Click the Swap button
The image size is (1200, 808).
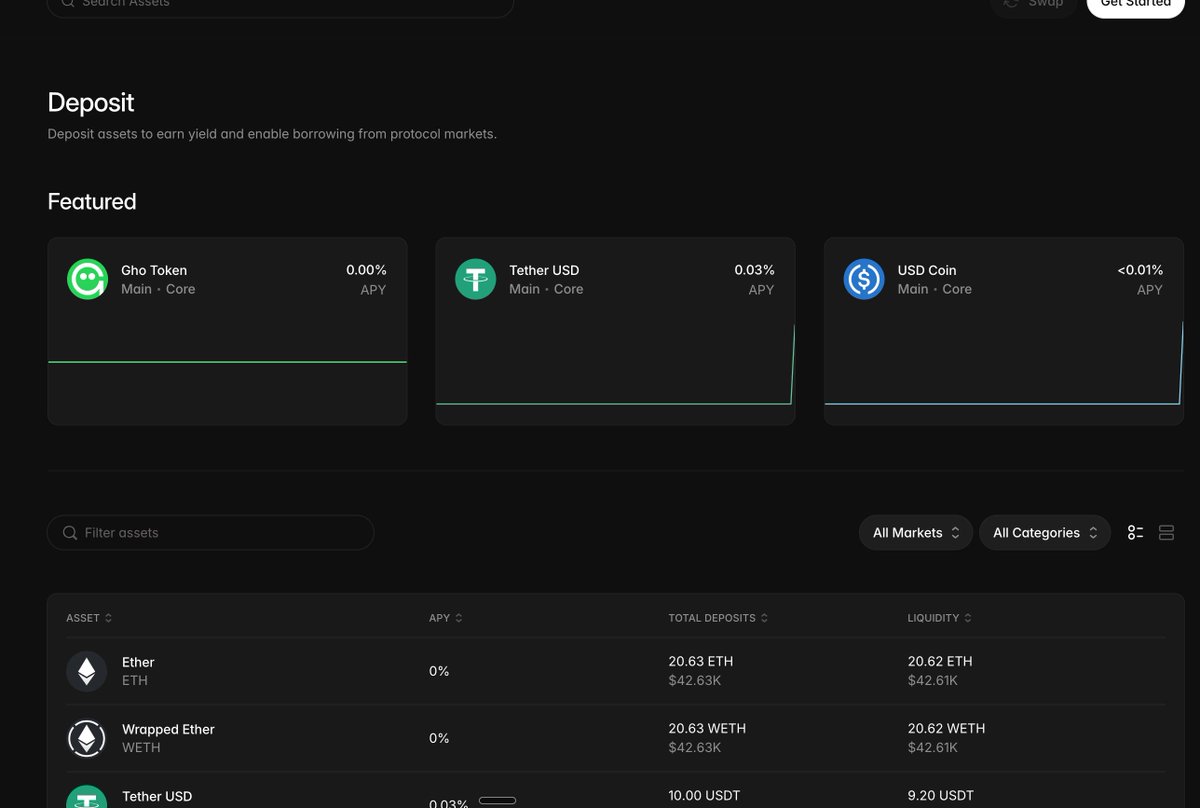pyautogui.click(x=1034, y=4)
